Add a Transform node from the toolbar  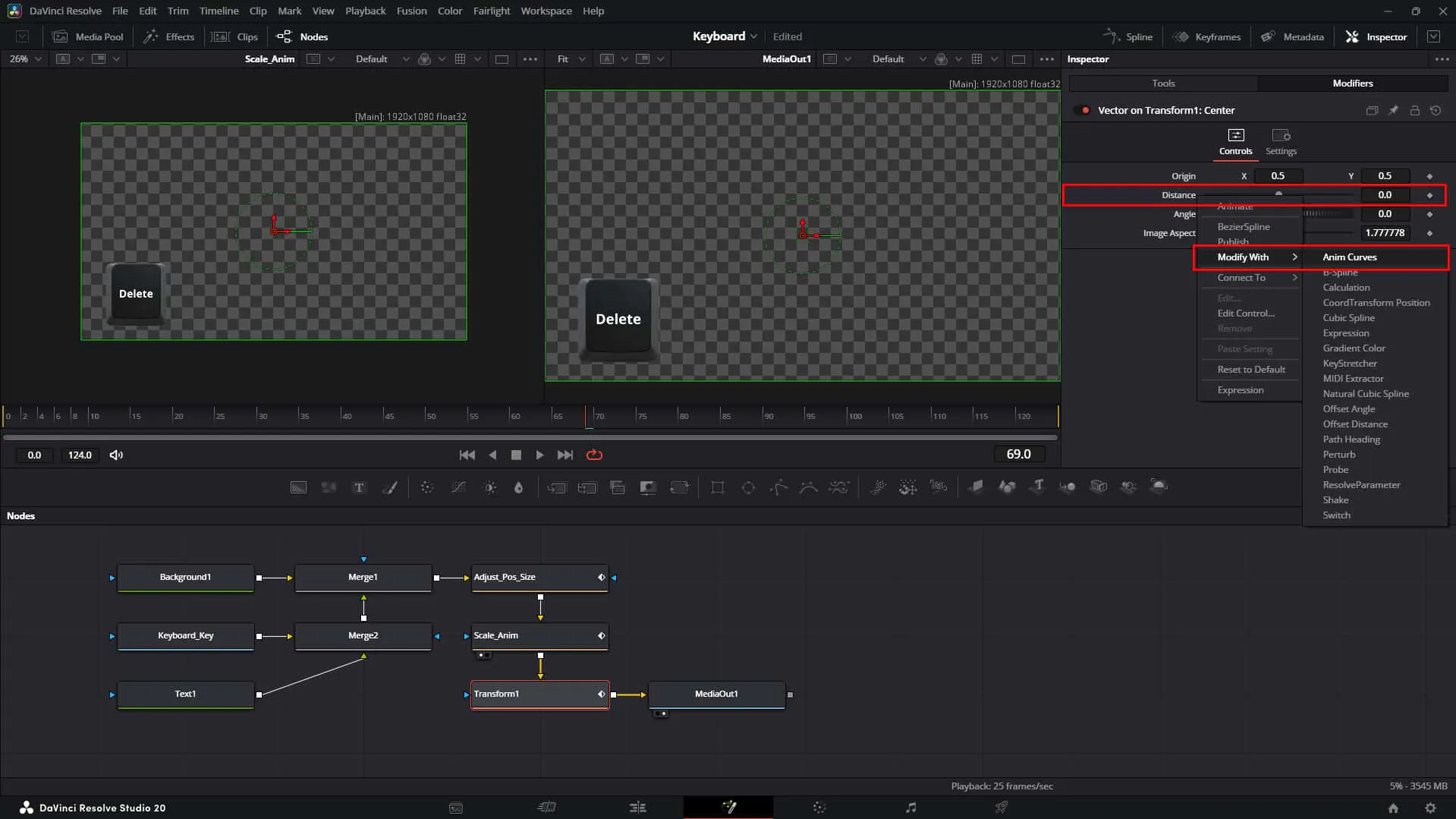679,487
